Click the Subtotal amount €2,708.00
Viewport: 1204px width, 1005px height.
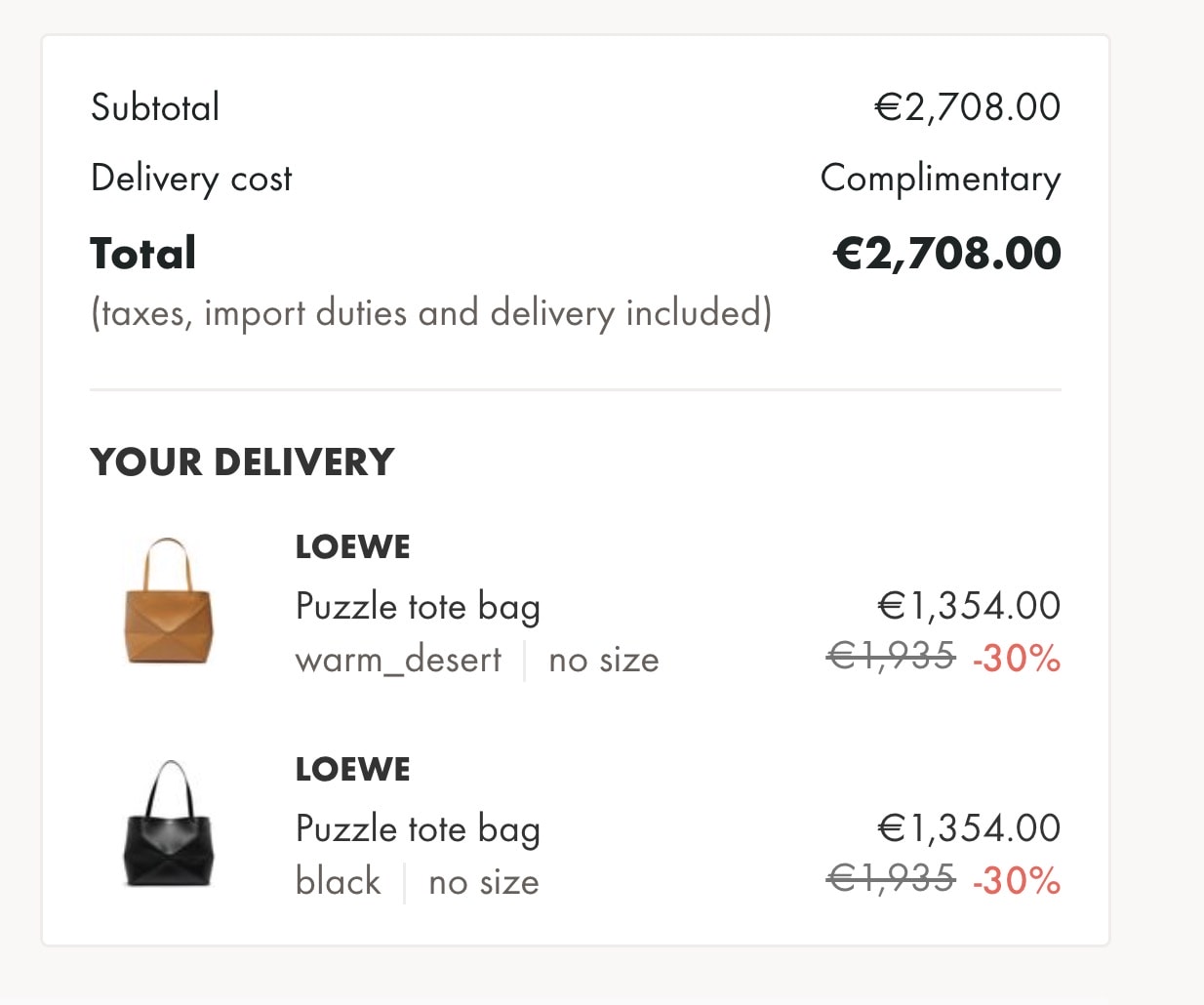pos(967,107)
